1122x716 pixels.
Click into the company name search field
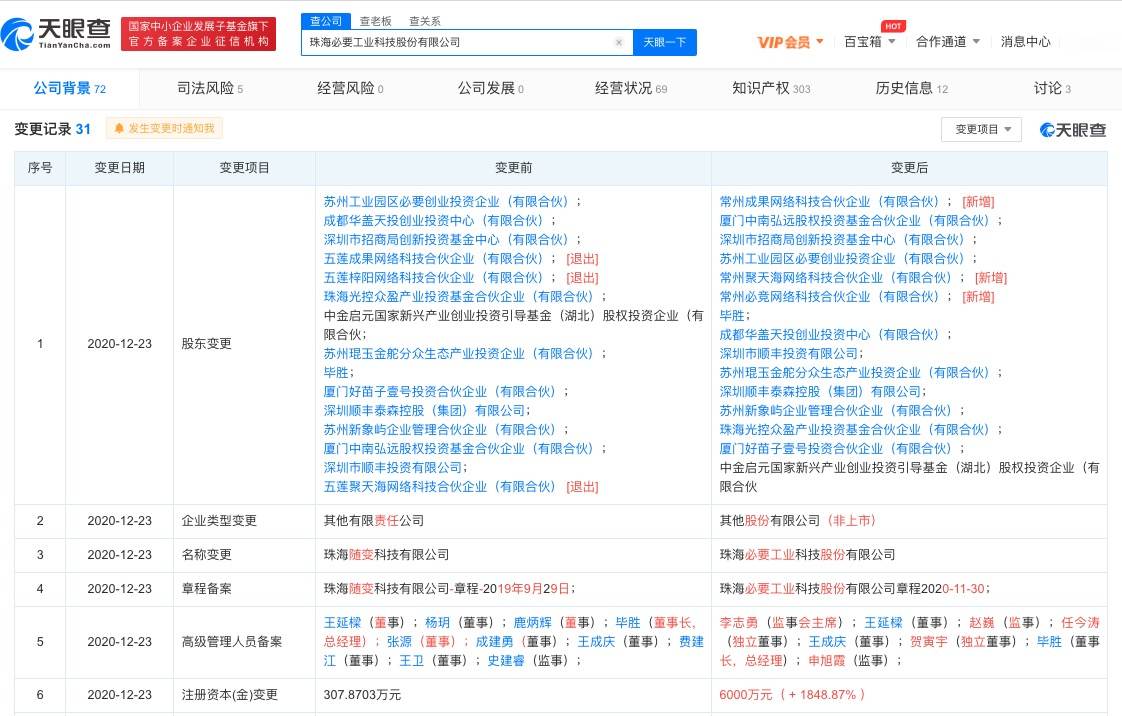(x=460, y=43)
